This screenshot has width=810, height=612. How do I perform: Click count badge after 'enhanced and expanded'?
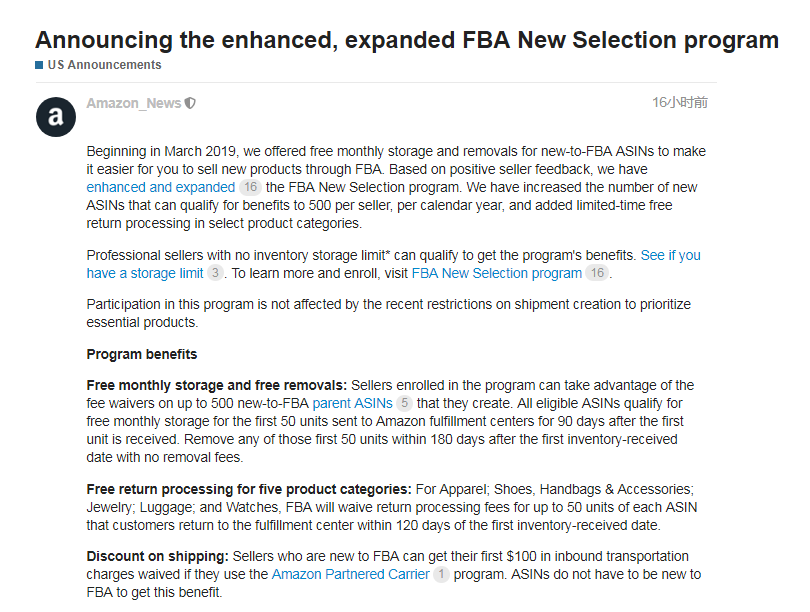coord(250,187)
